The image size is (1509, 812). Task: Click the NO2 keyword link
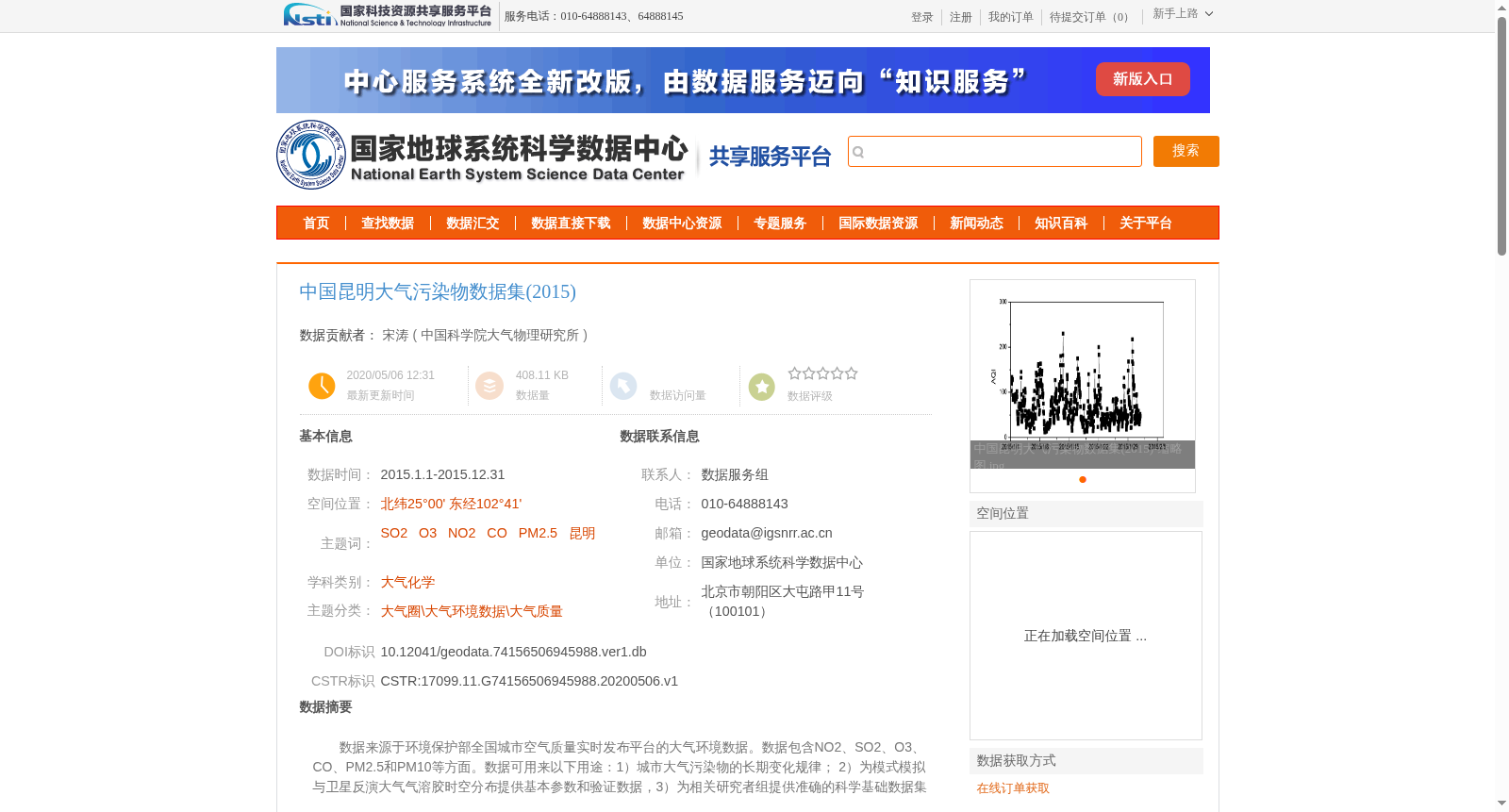tap(462, 533)
